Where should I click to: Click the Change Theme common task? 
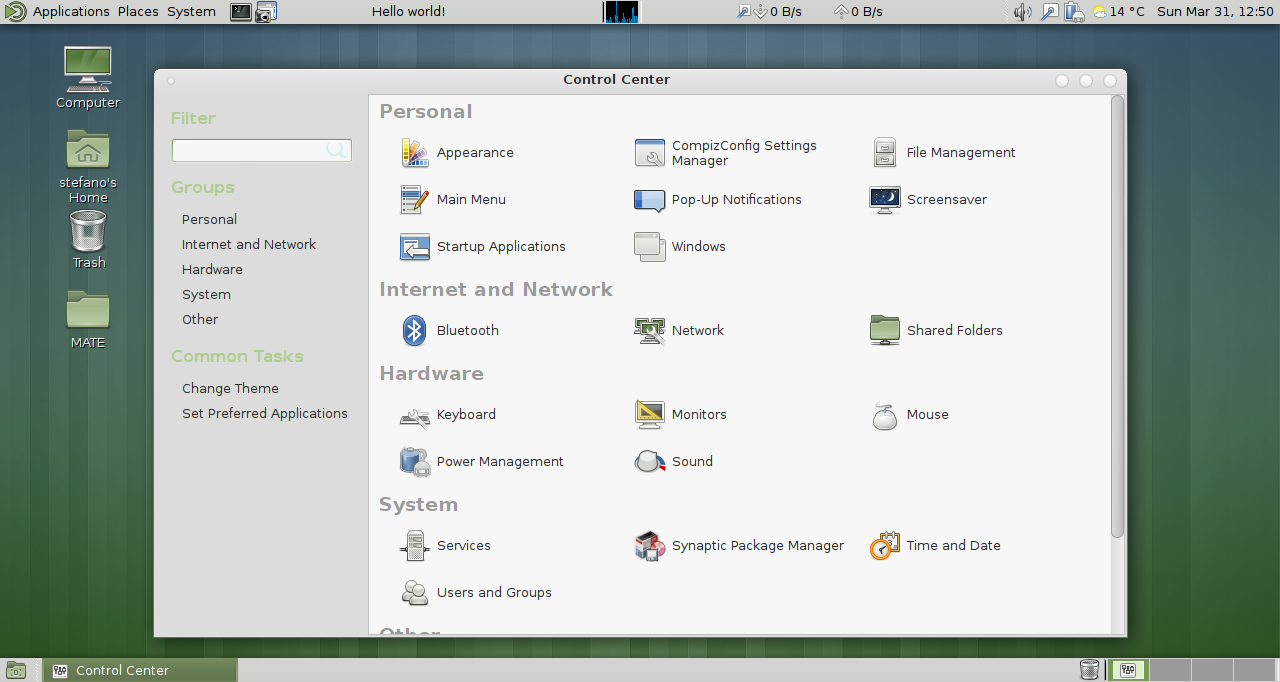(230, 388)
